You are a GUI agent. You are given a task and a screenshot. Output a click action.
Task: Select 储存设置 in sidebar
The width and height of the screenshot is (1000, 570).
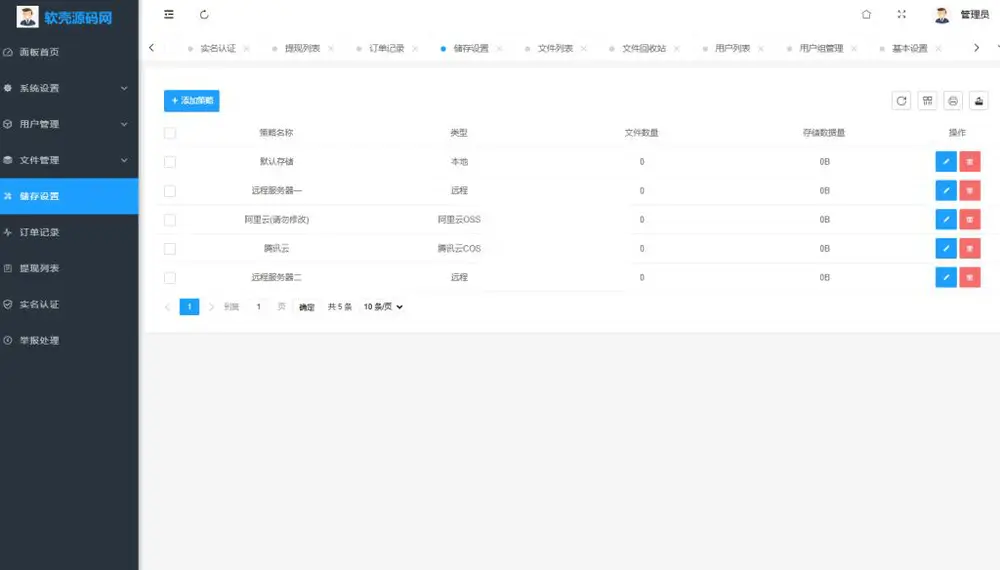[x=69, y=196]
